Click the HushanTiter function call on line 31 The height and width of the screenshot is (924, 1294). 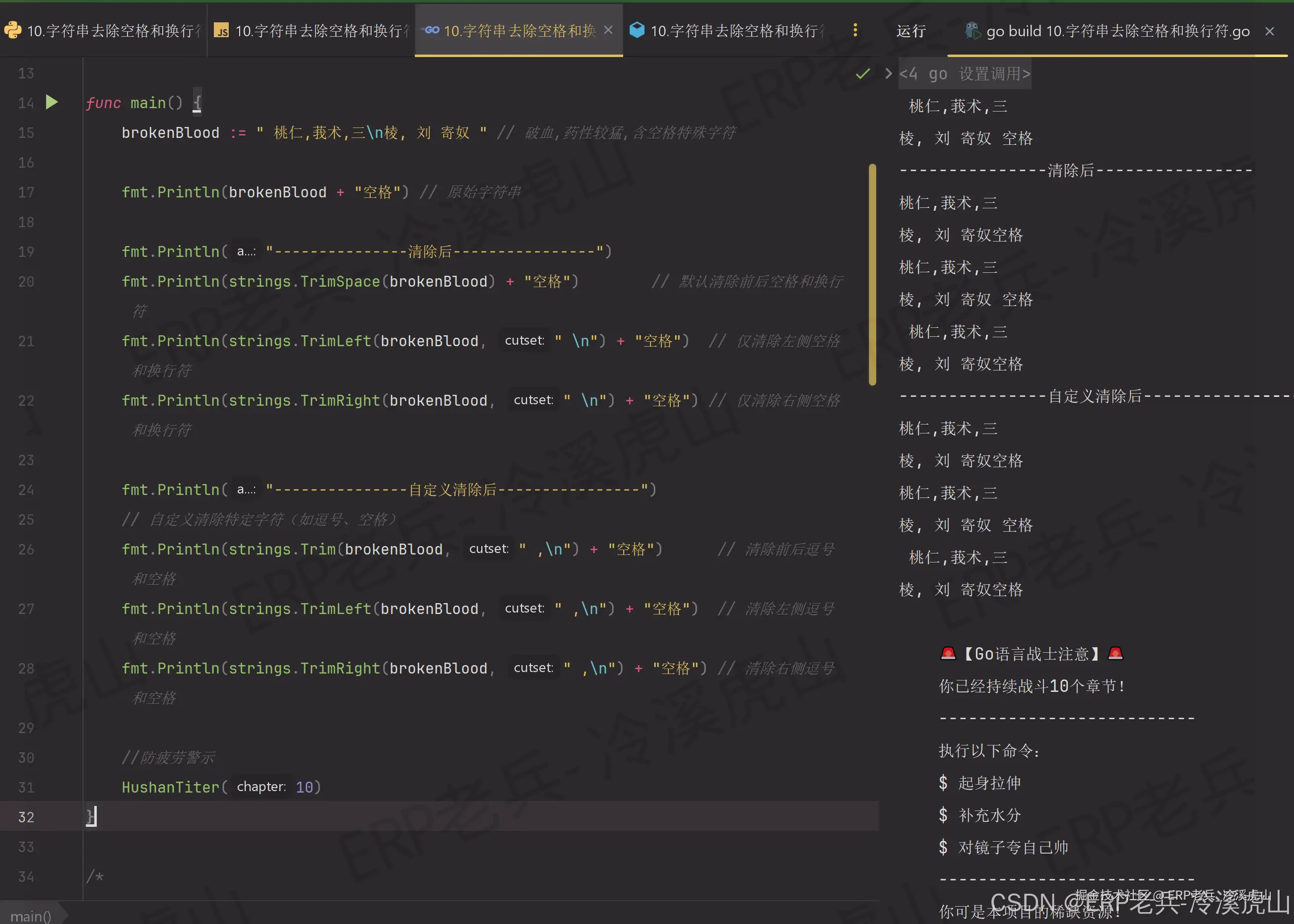(x=170, y=788)
